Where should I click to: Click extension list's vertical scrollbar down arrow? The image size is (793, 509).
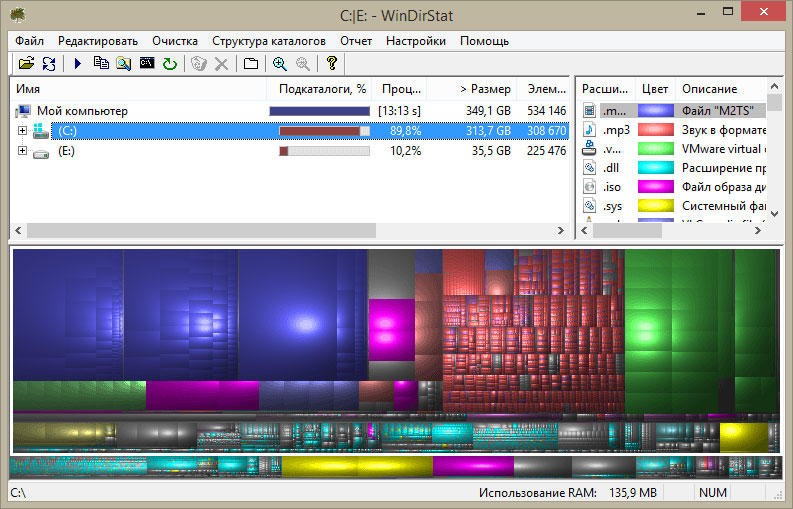[x=775, y=214]
